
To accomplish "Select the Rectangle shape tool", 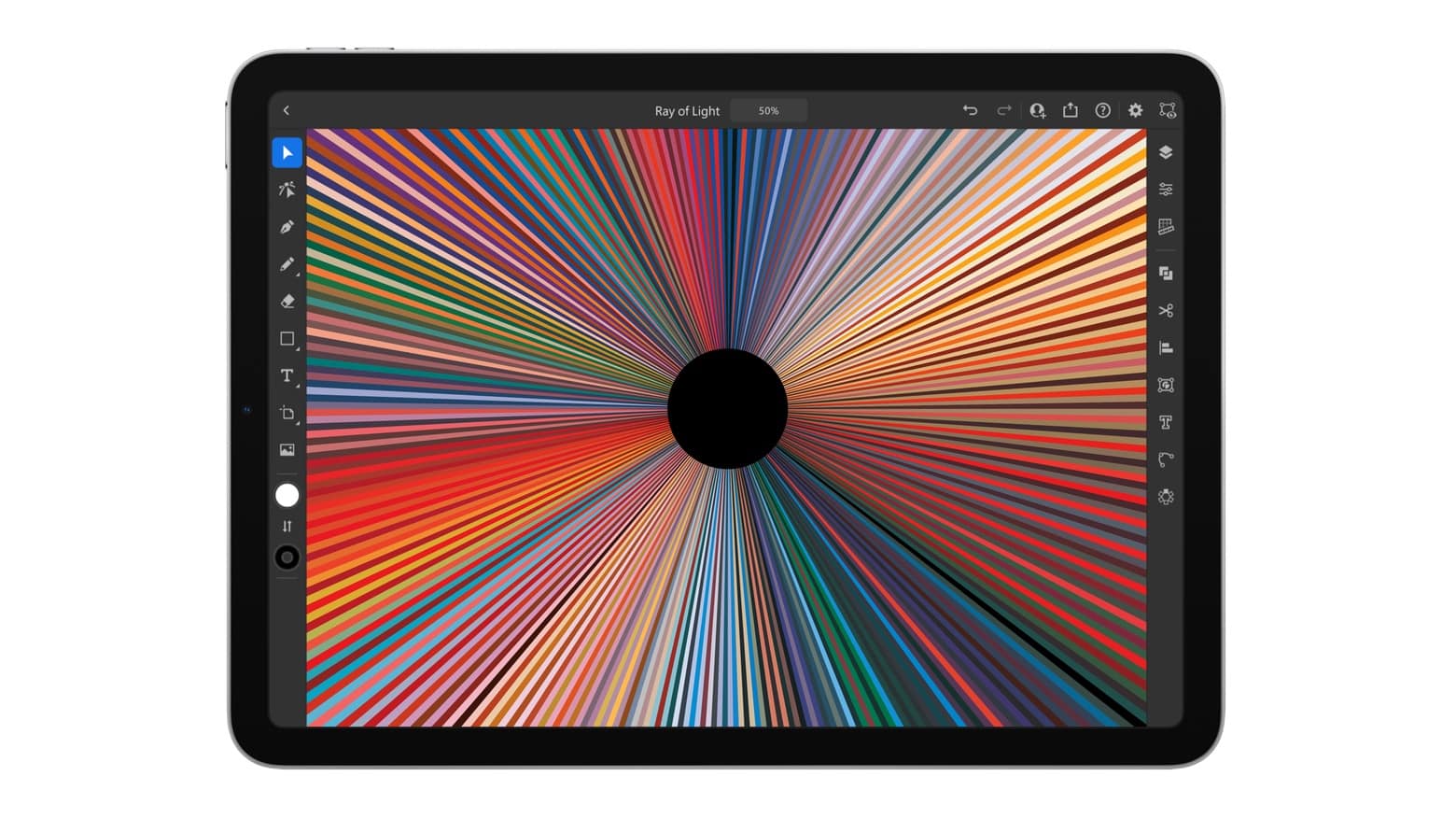I will (x=287, y=339).
